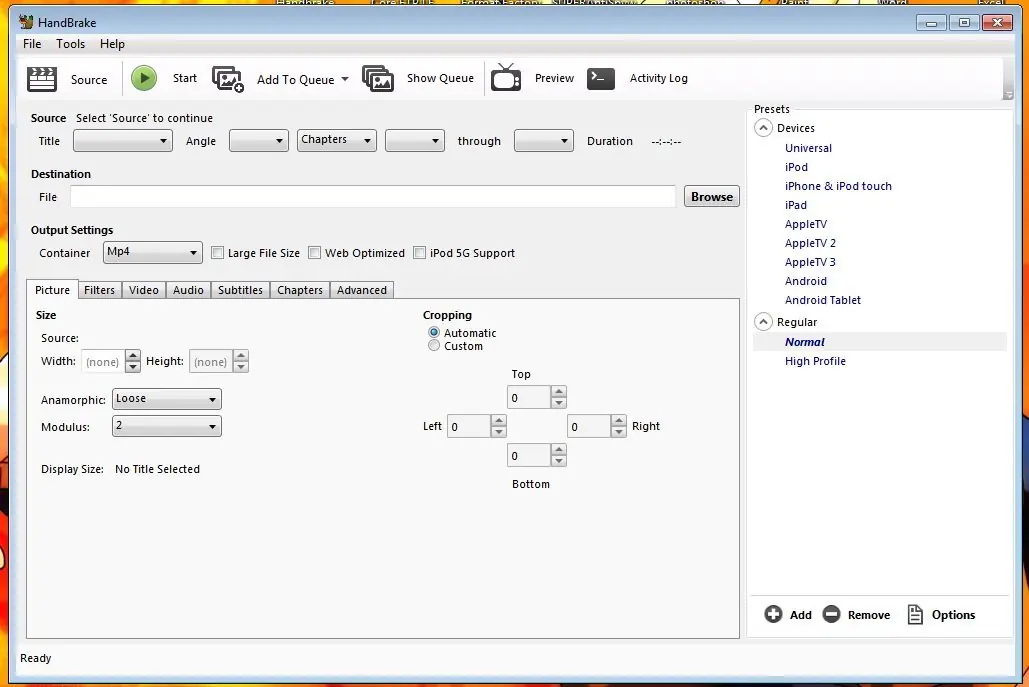This screenshot has height=687, width=1029.
Task: Select Custom cropping radio button
Action: (x=434, y=346)
